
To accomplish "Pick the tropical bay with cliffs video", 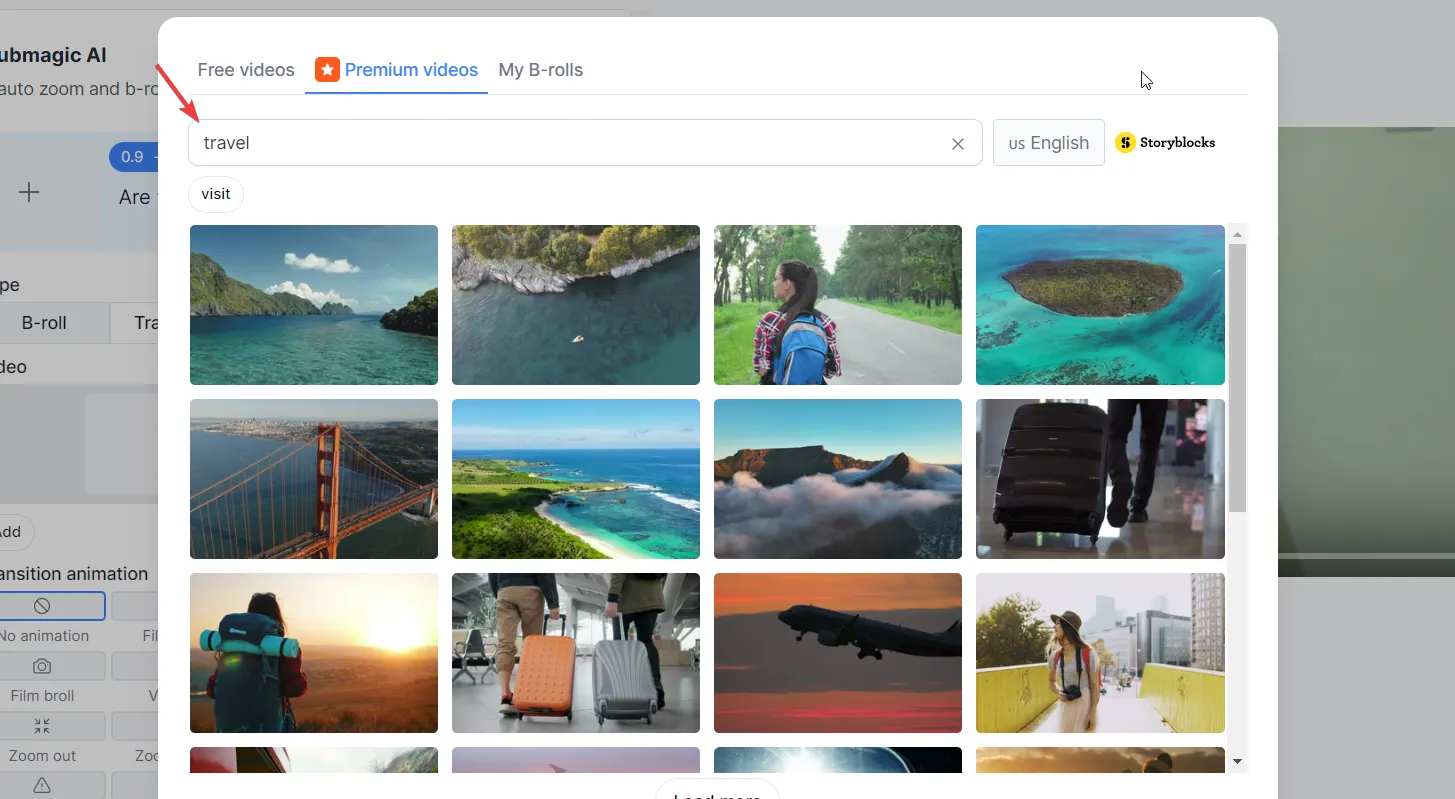I will 314,305.
